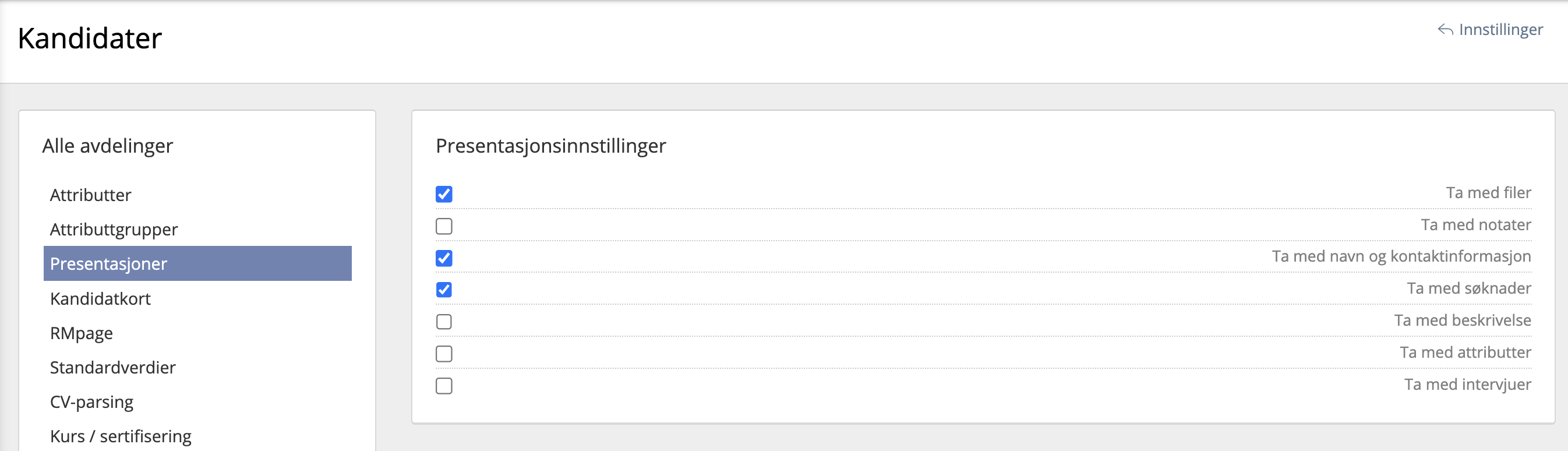Screen dimensions: 1568x451
Task: Select Attributtgrupper from the sidebar
Action: (114, 230)
